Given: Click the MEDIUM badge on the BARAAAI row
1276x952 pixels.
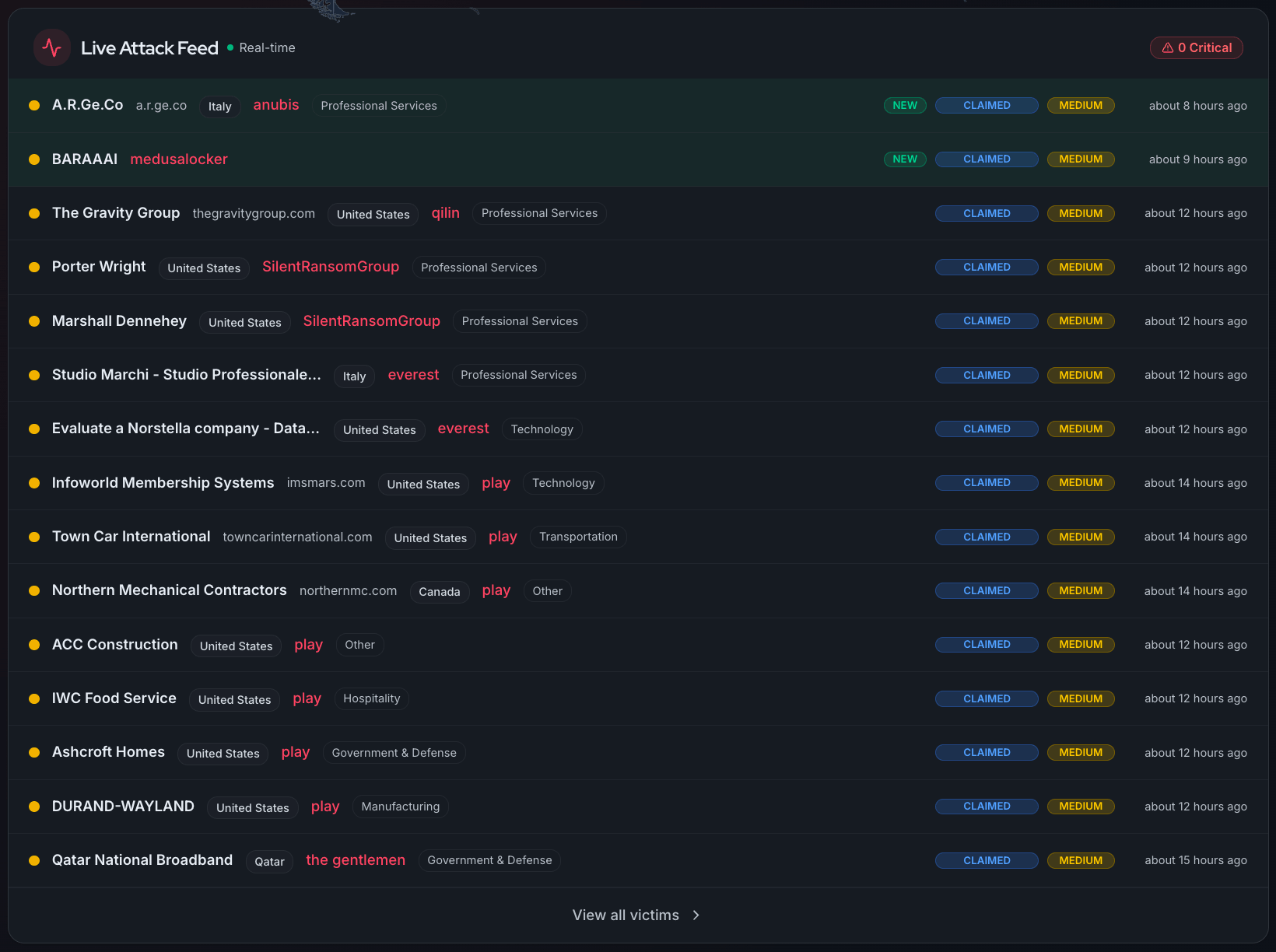Looking at the screenshot, I should click(x=1081, y=159).
